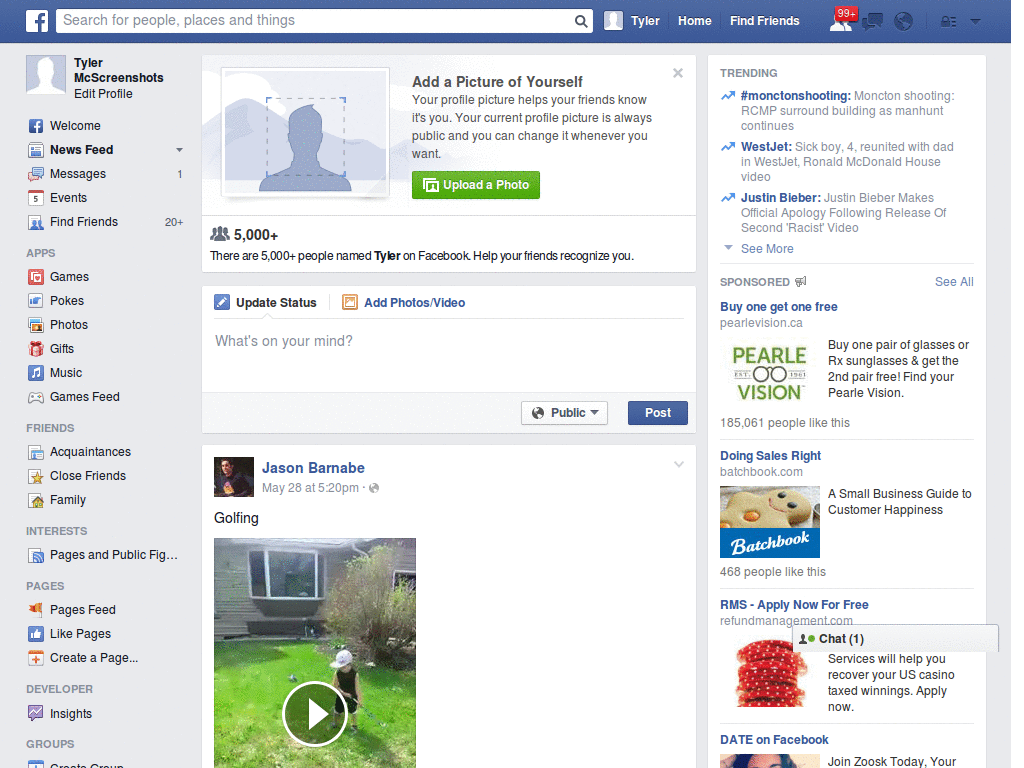Click Tyler's profile picture in top bar
1024x768 pixels.
[x=613, y=21]
